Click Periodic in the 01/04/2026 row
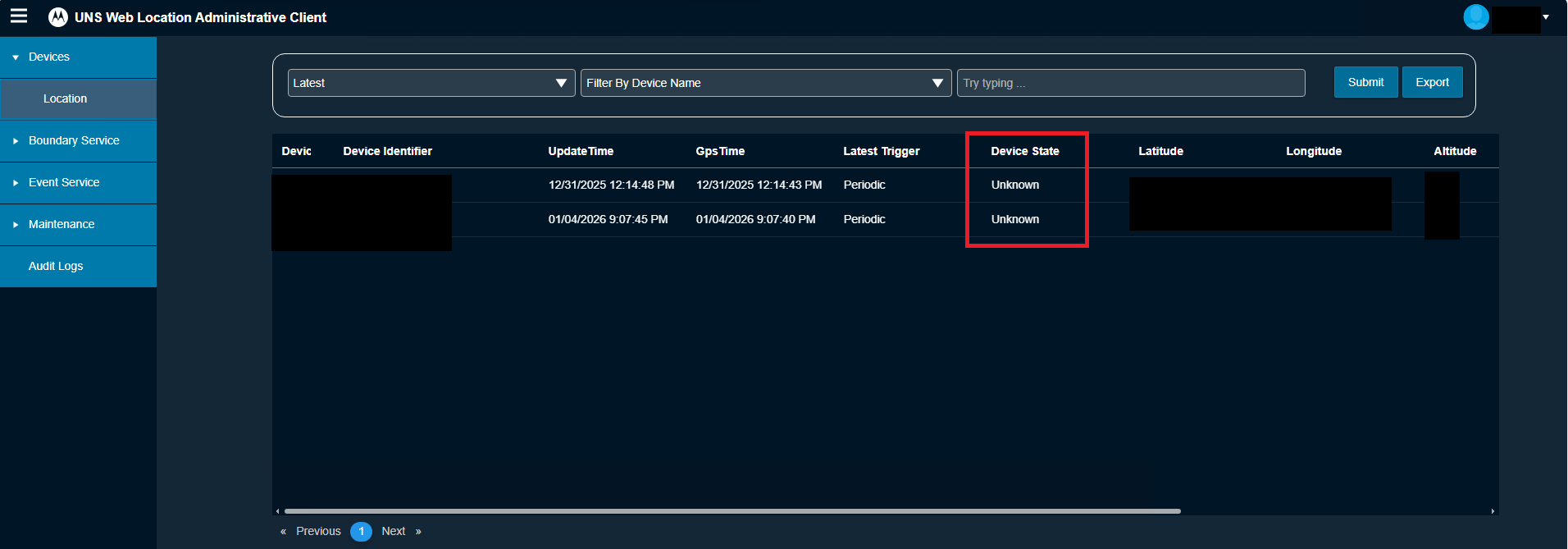Screen dimensions: 1568x549 pos(864,219)
